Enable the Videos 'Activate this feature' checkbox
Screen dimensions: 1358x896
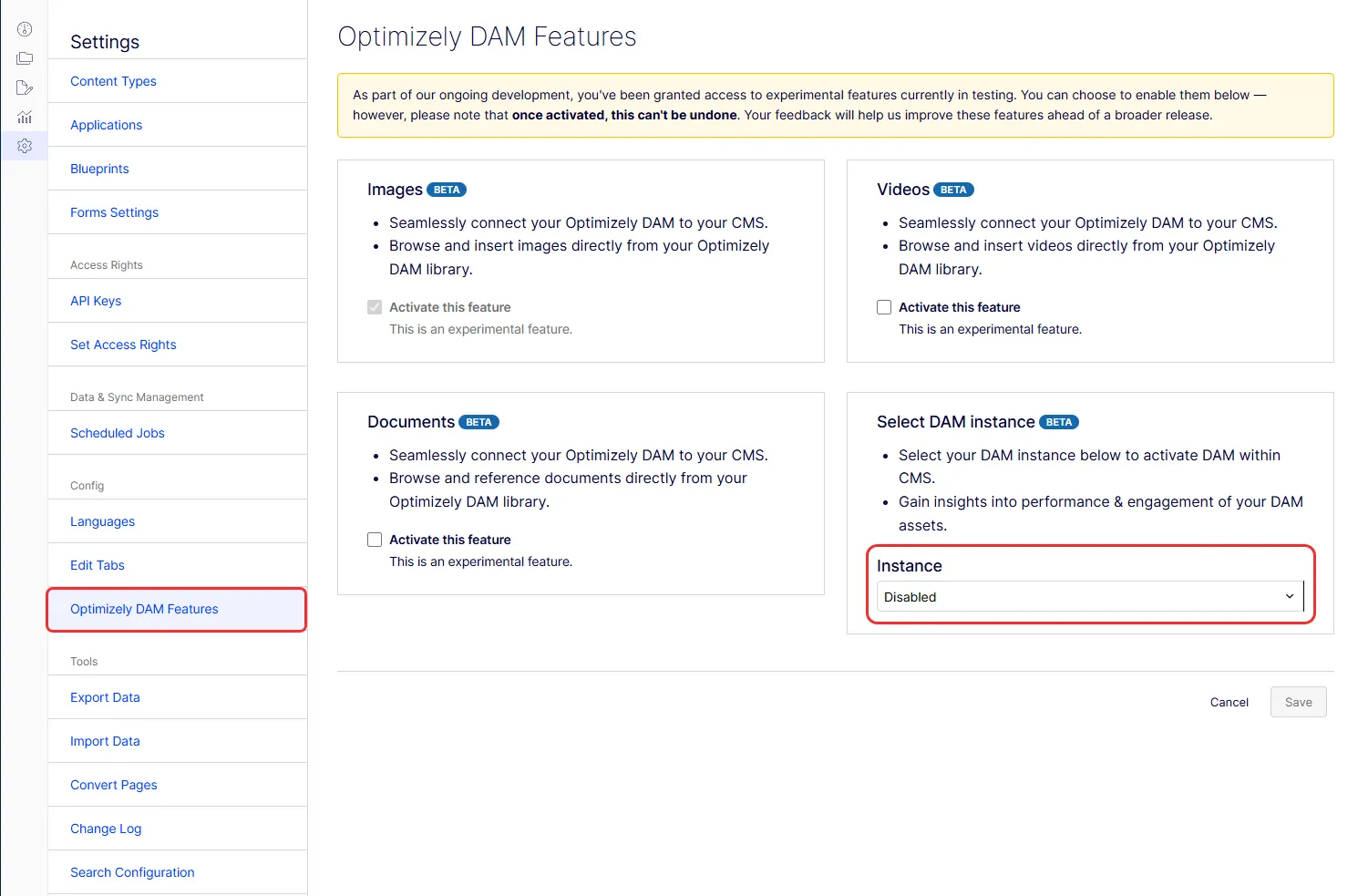884,307
